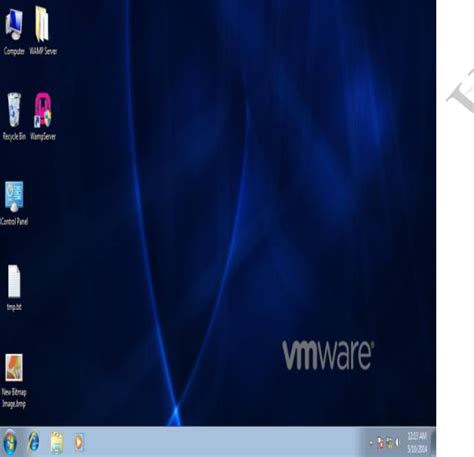This screenshot has width=474, height=457.
Task: Open the Windows Start menu orb
Action: (10, 443)
